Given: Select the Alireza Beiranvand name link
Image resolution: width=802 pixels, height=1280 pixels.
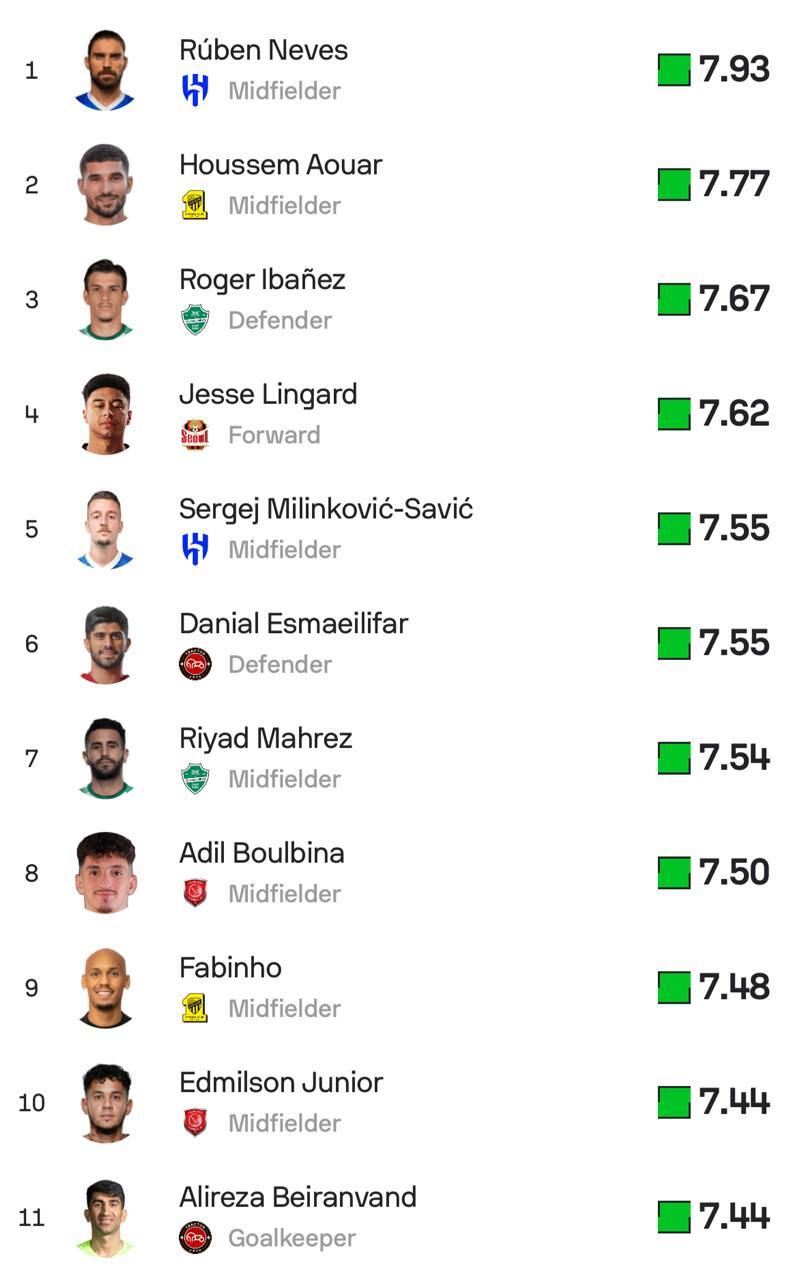Looking at the screenshot, I should coord(297,1197).
